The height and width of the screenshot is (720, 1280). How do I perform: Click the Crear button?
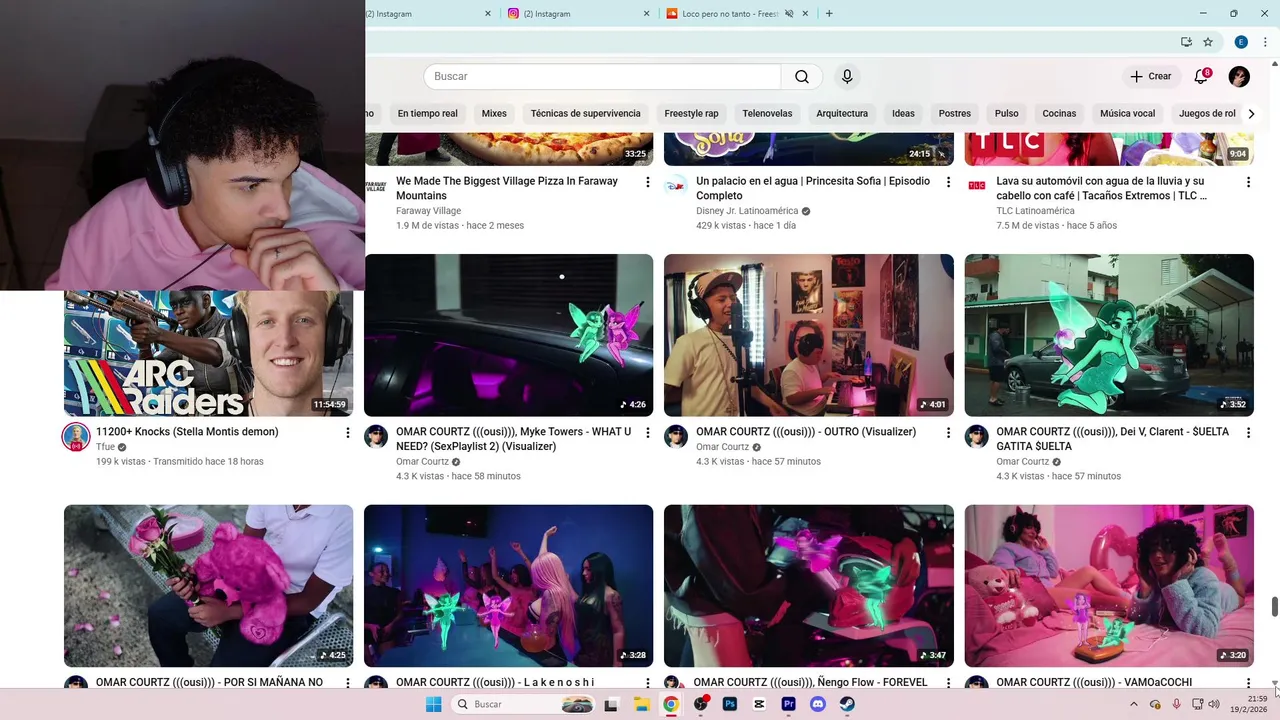point(1150,77)
